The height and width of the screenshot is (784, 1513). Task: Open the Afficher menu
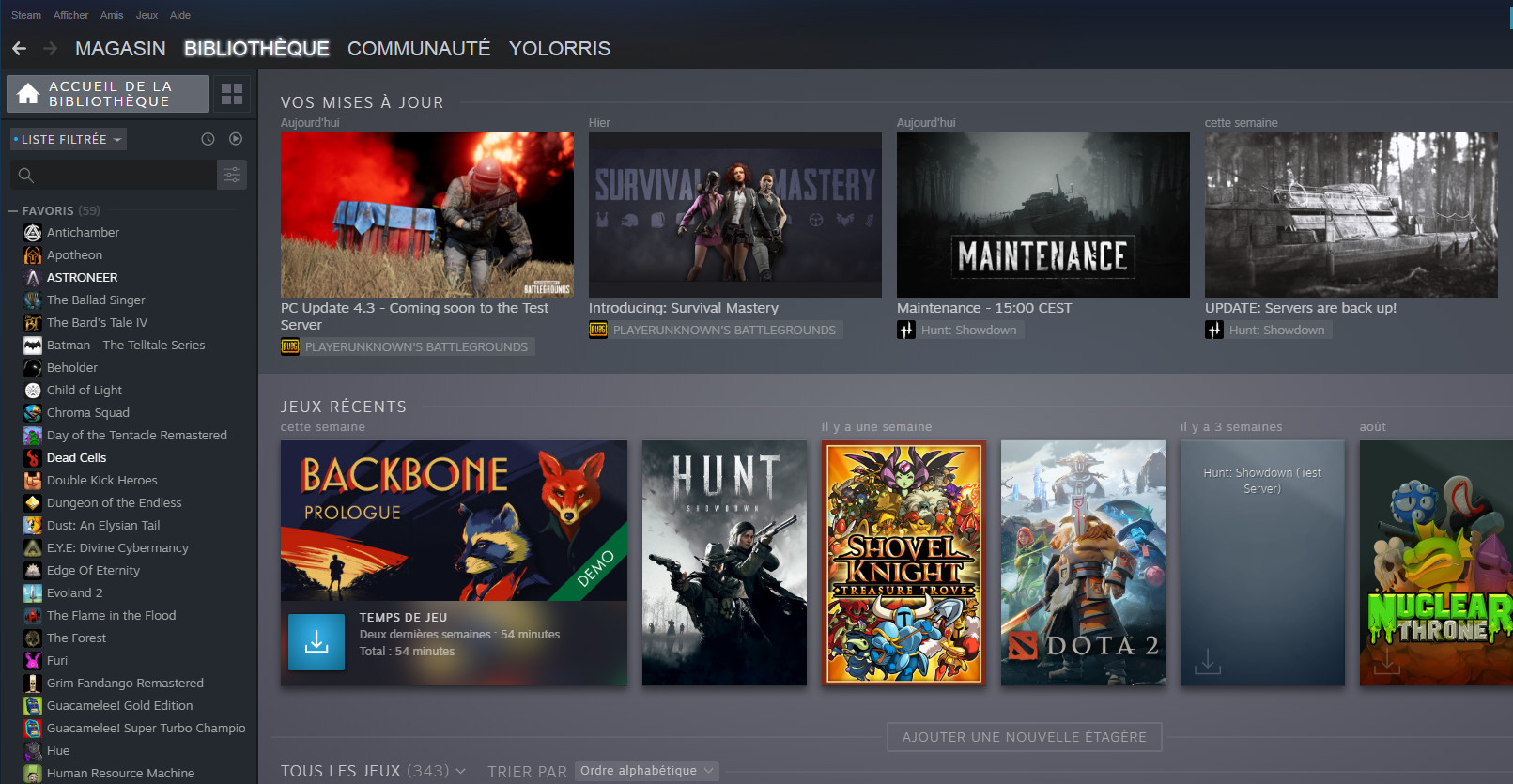(x=71, y=15)
